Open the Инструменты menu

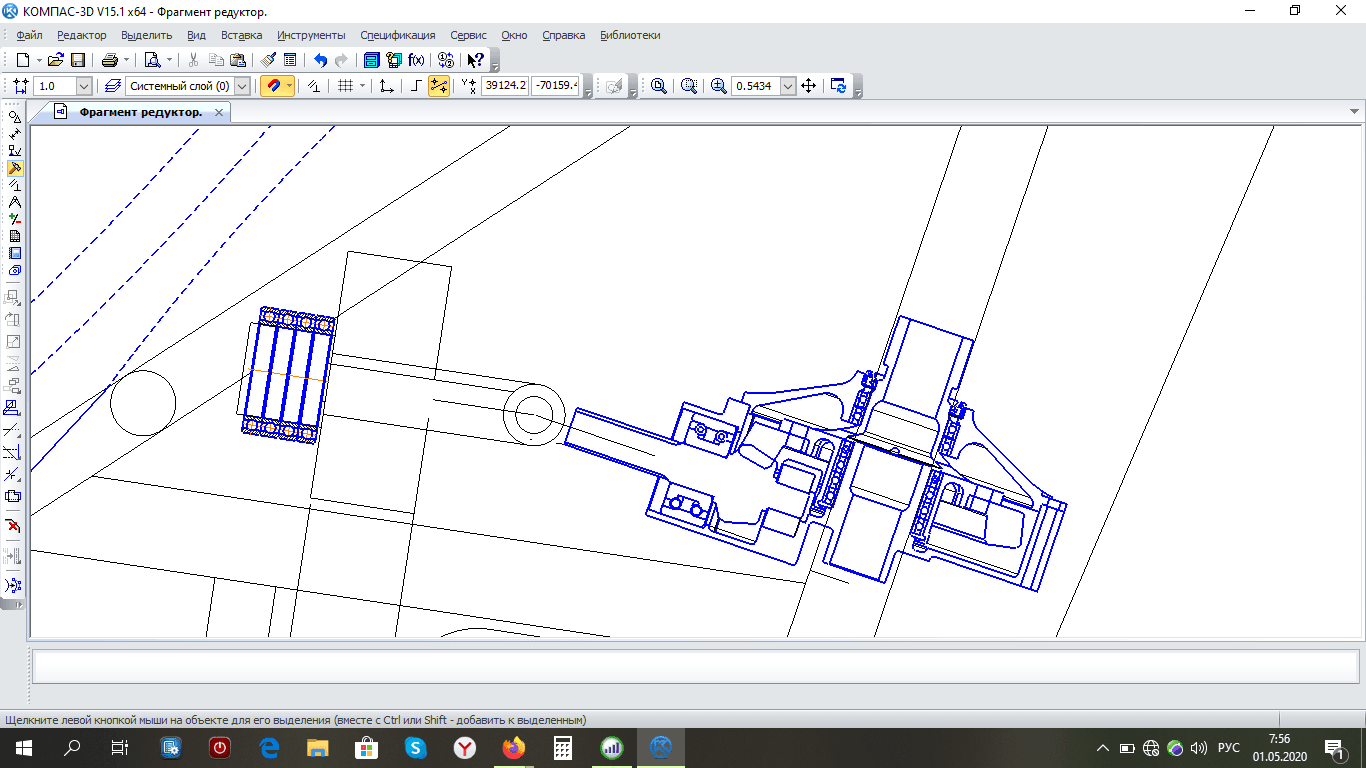tap(311, 35)
